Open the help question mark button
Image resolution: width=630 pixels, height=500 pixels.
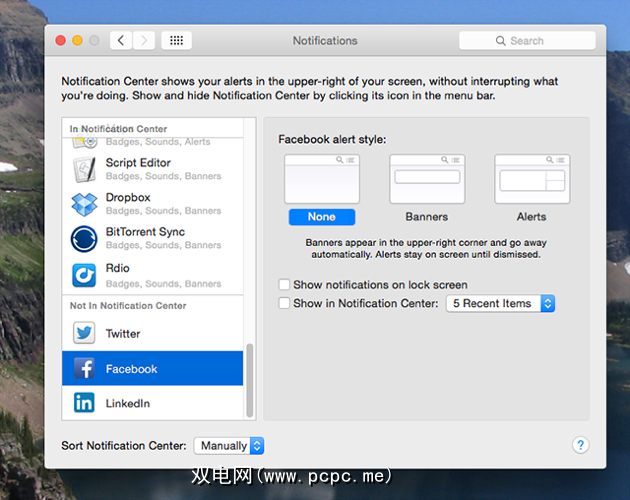point(580,445)
